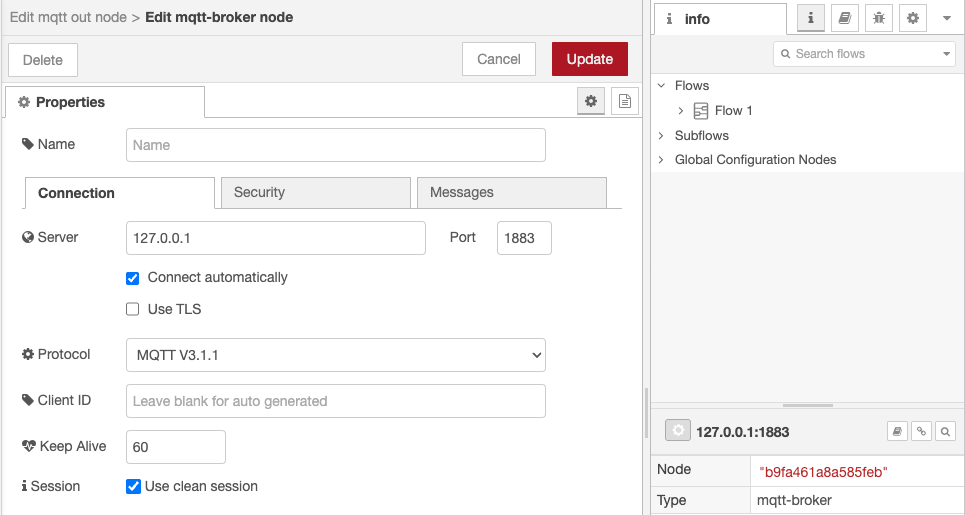Click the Client ID input field

click(335, 401)
